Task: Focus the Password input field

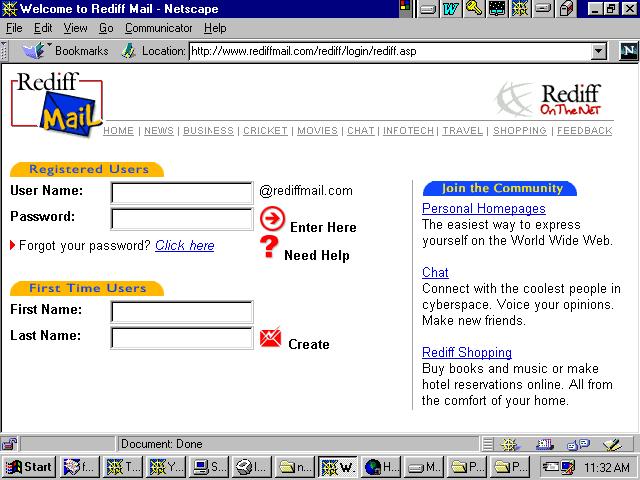Action: (x=182, y=219)
